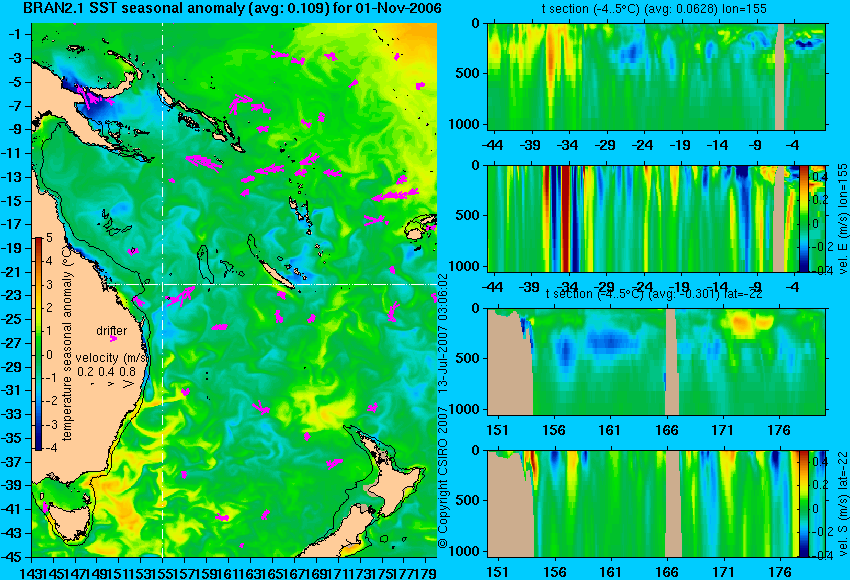
Task: Click the magenta drifter marker beside 'drifter' label
Action: (113, 339)
